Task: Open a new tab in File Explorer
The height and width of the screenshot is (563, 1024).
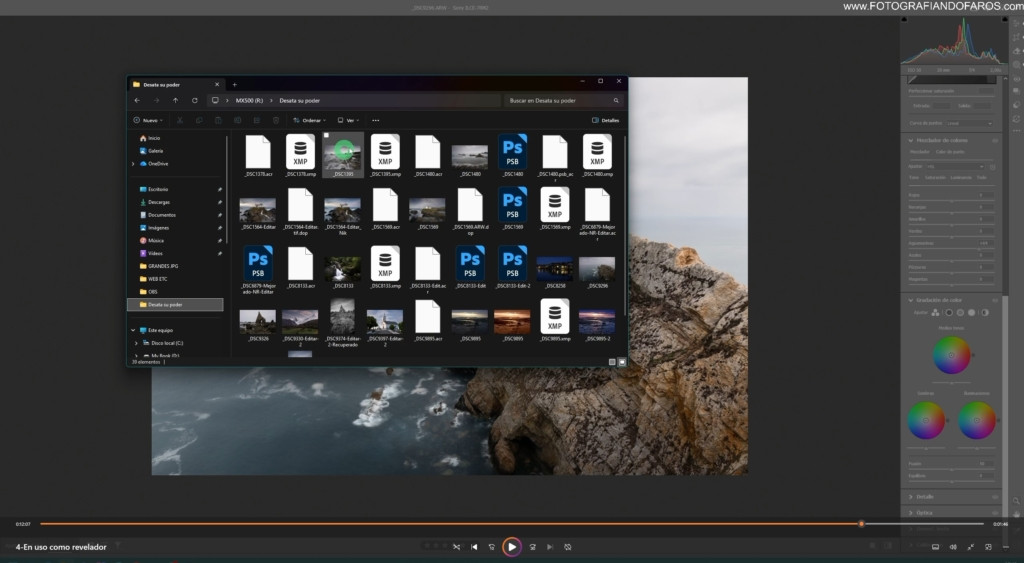Action: (234, 84)
